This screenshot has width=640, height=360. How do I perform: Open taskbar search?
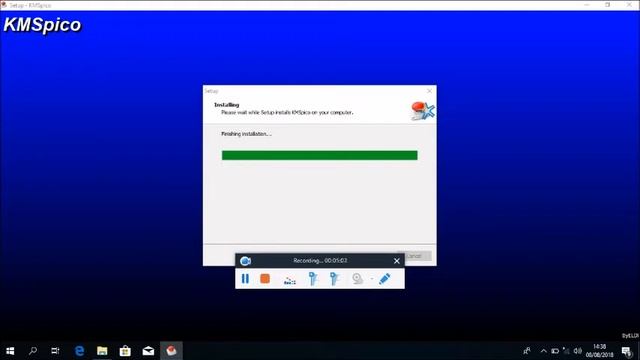pos(33,351)
